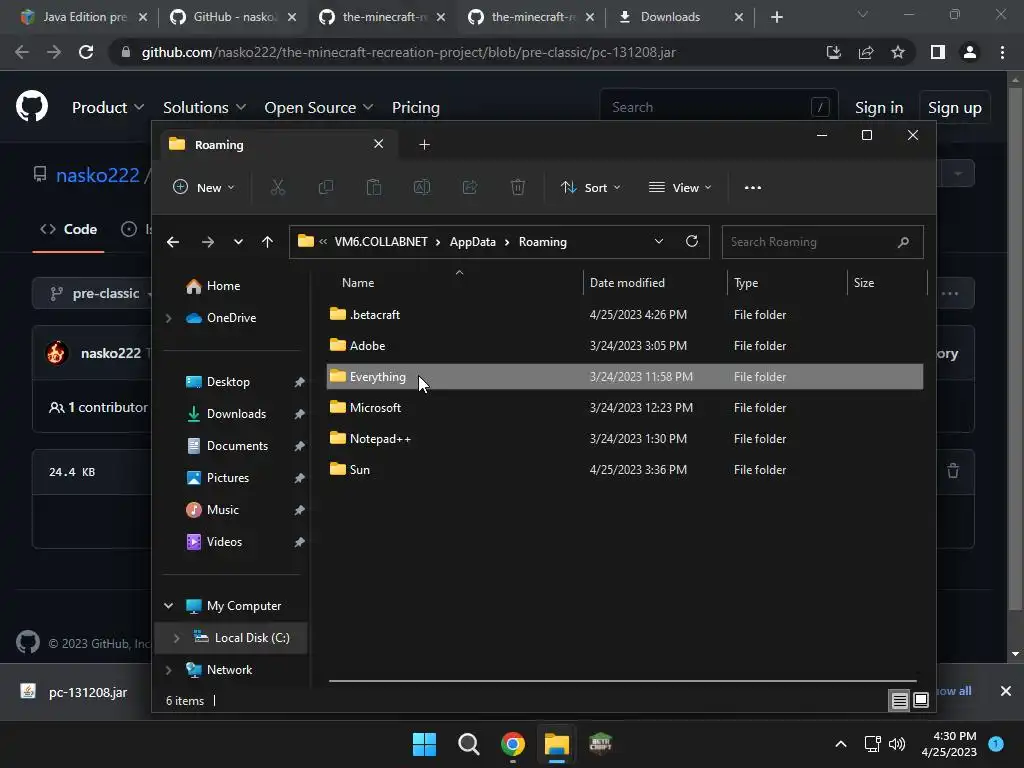The width and height of the screenshot is (1024, 768).
Task: Click the Sign in link on GitHub
Action: 879,107
